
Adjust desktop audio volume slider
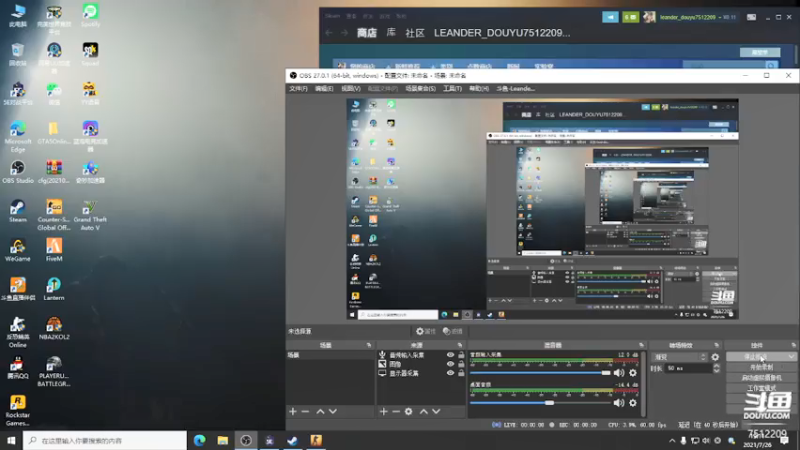[540, 403]
